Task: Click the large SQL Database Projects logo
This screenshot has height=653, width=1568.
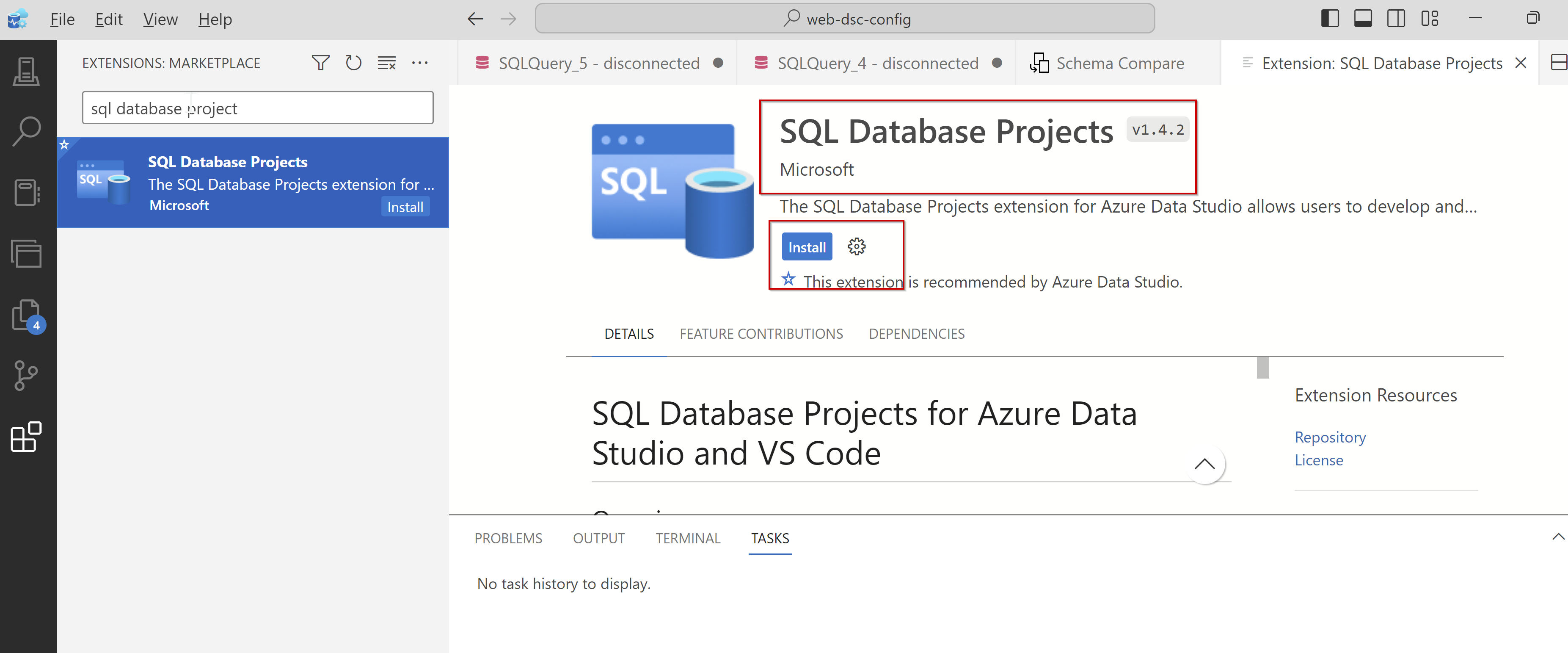Action: click(x=672, y=191)
